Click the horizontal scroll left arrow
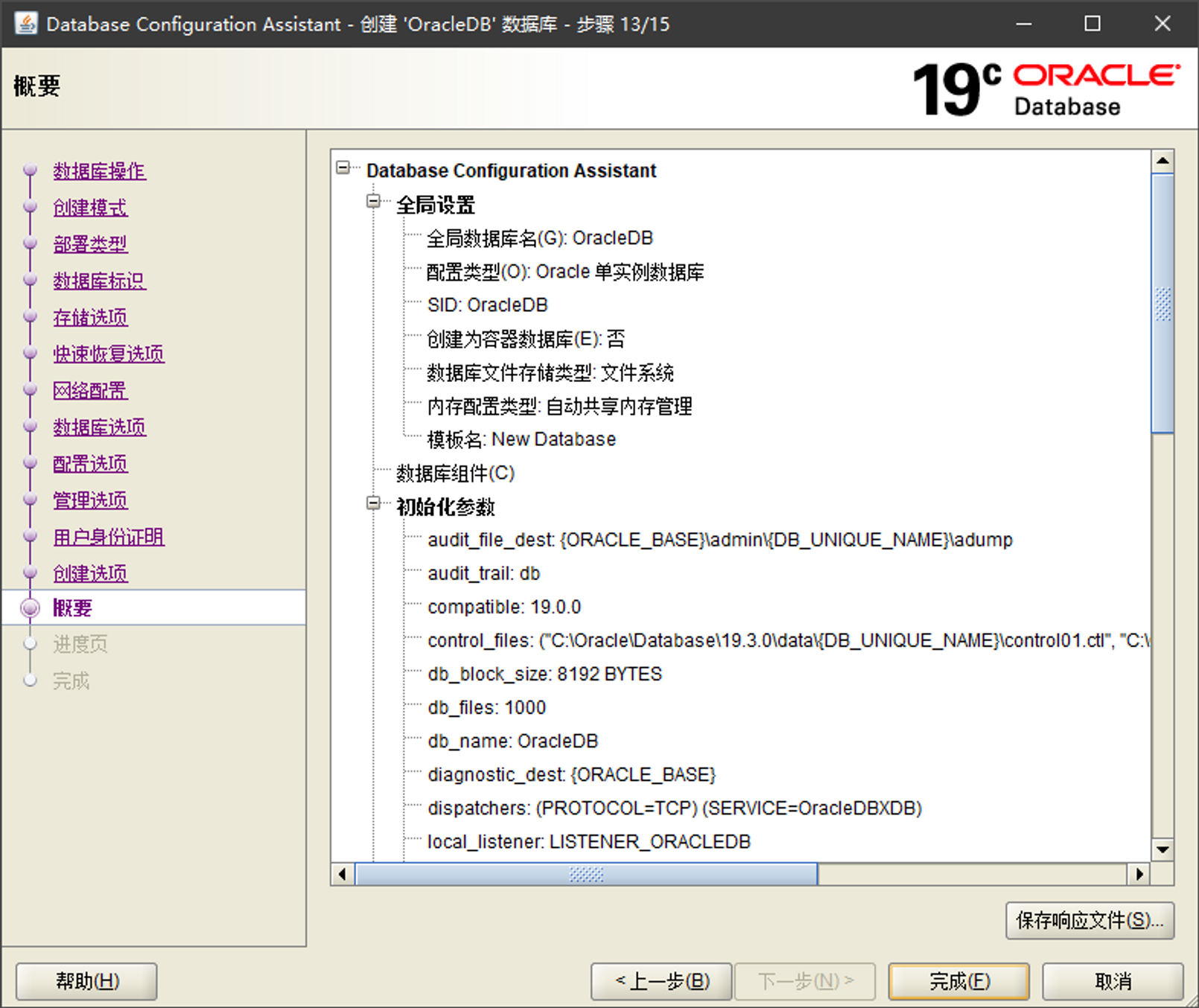Viewport: 1199px width, 1008px height. coord(343,874)
